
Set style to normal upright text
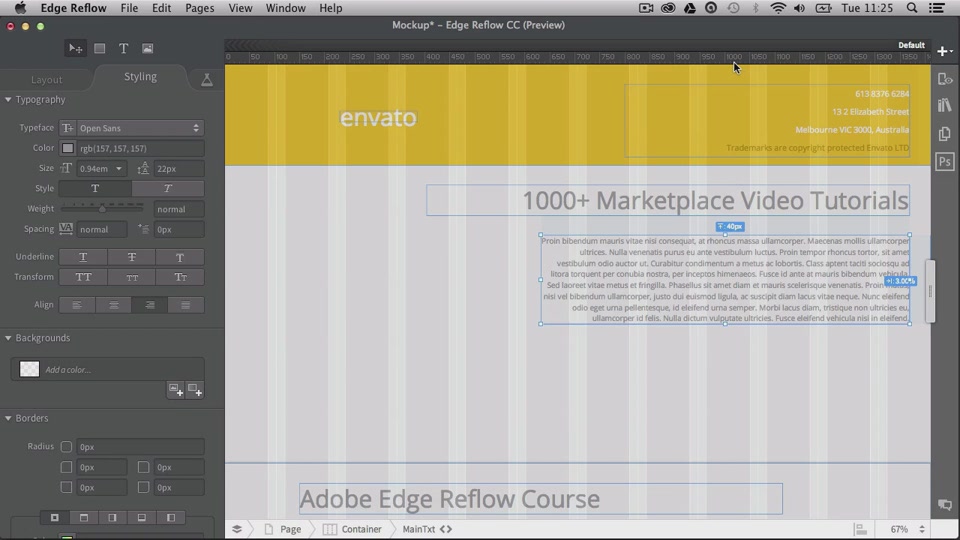tap(95, 189)
